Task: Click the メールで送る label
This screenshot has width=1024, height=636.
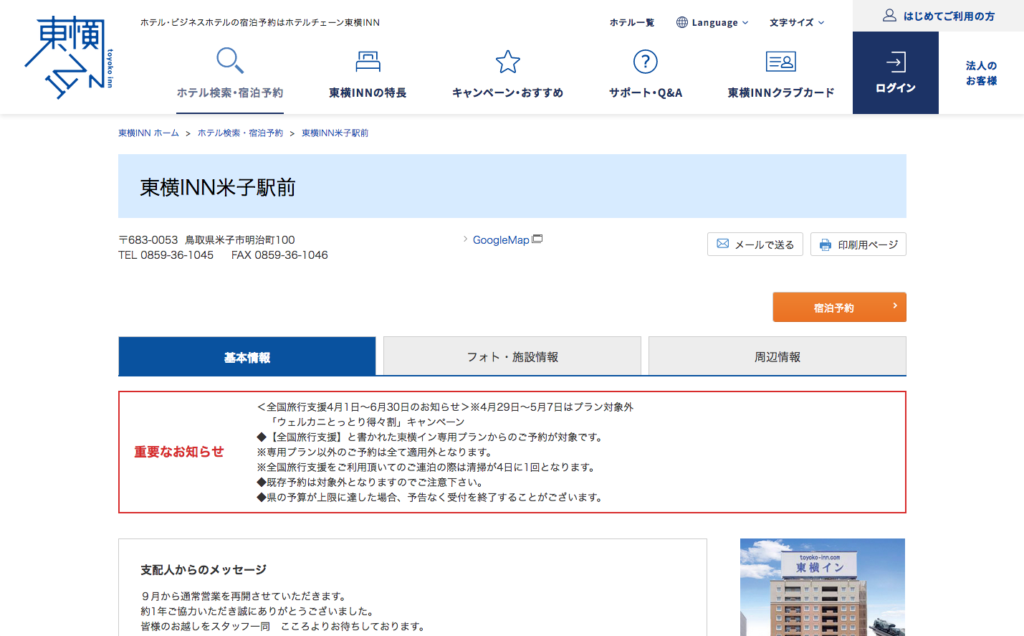Action: click(x=764, y=245)
